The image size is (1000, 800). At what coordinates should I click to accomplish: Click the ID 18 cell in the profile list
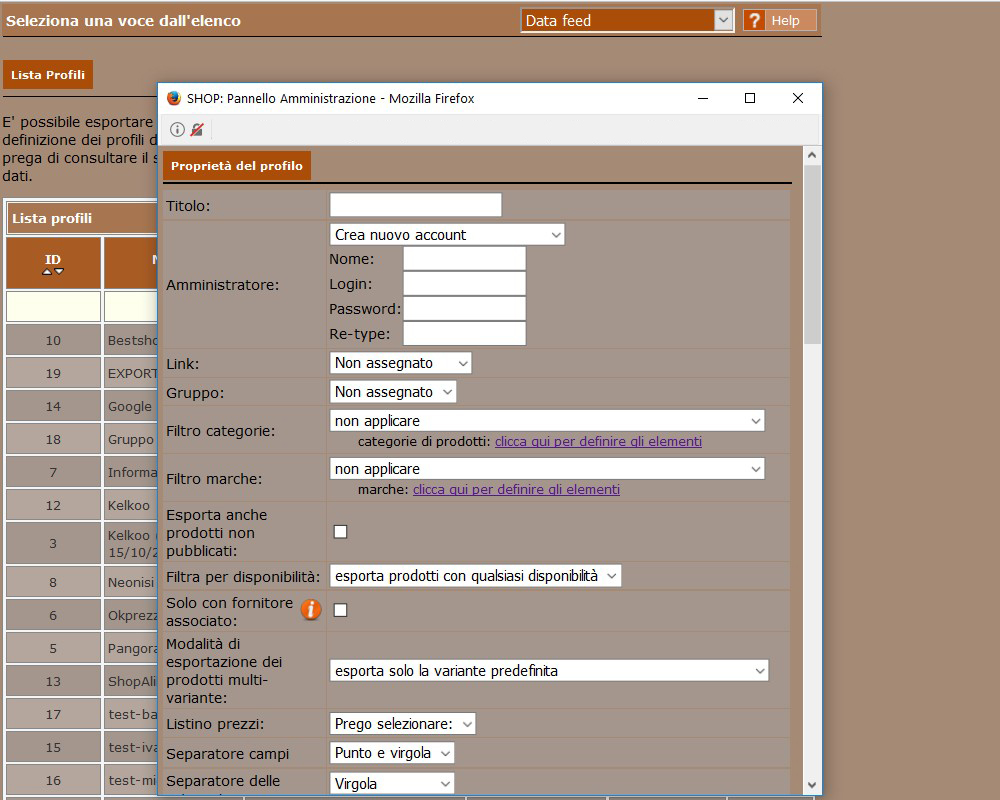point(53,440)
